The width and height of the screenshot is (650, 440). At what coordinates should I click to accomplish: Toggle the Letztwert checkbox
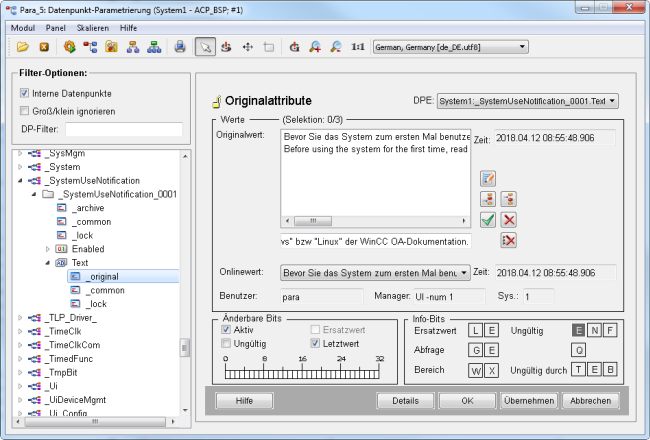coord(315,343)
